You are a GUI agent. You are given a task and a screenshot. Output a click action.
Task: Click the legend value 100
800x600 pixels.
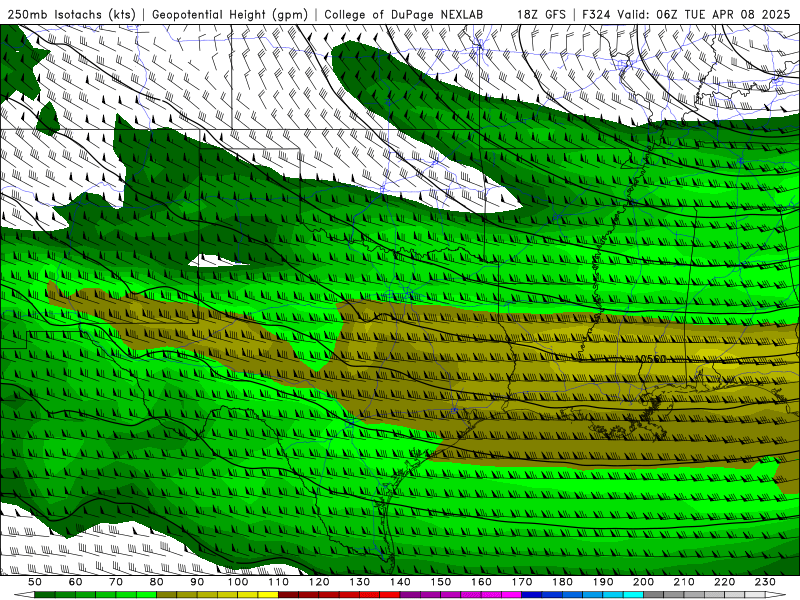pyautogui.click(x=238, y=582)
